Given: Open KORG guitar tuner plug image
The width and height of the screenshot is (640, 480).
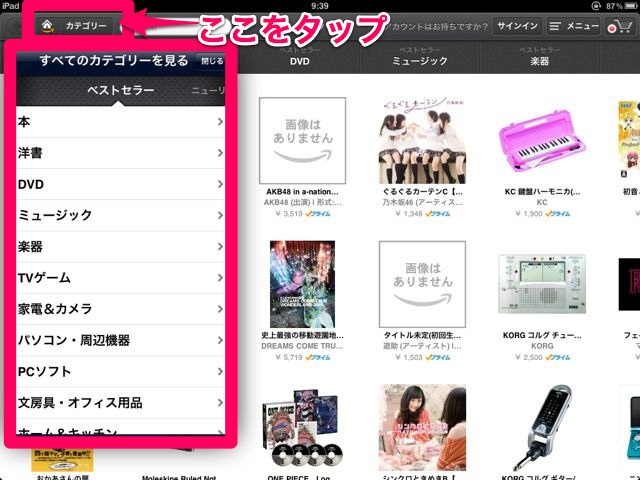Looking at the screenshot, I should click(542, 427).
